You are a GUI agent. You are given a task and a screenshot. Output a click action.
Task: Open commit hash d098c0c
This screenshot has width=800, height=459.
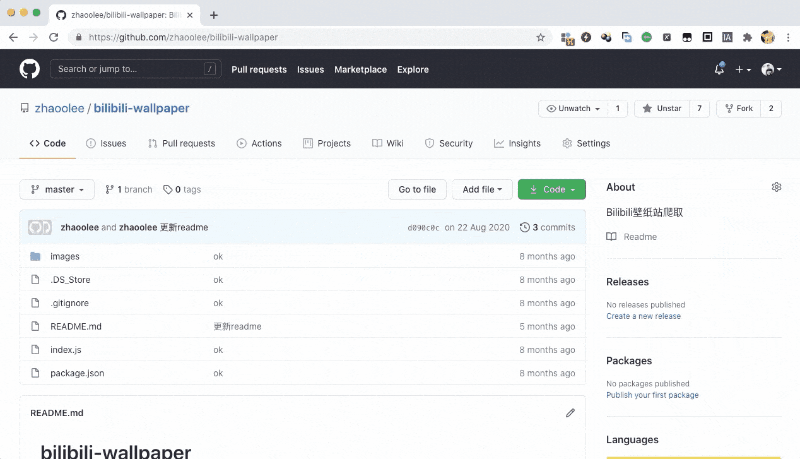tap(423, 227)
